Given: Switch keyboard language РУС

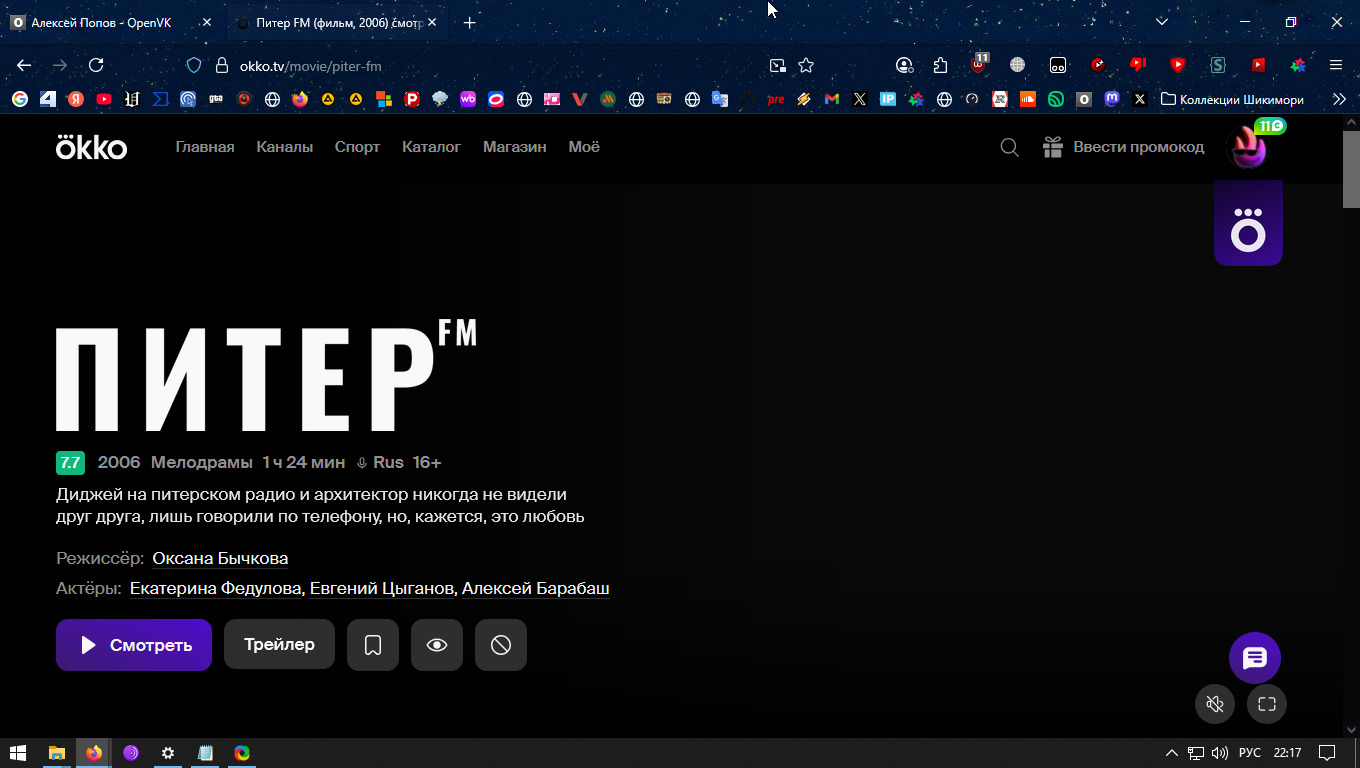Looking at the screenshot, I should [x=1250, y=753].
